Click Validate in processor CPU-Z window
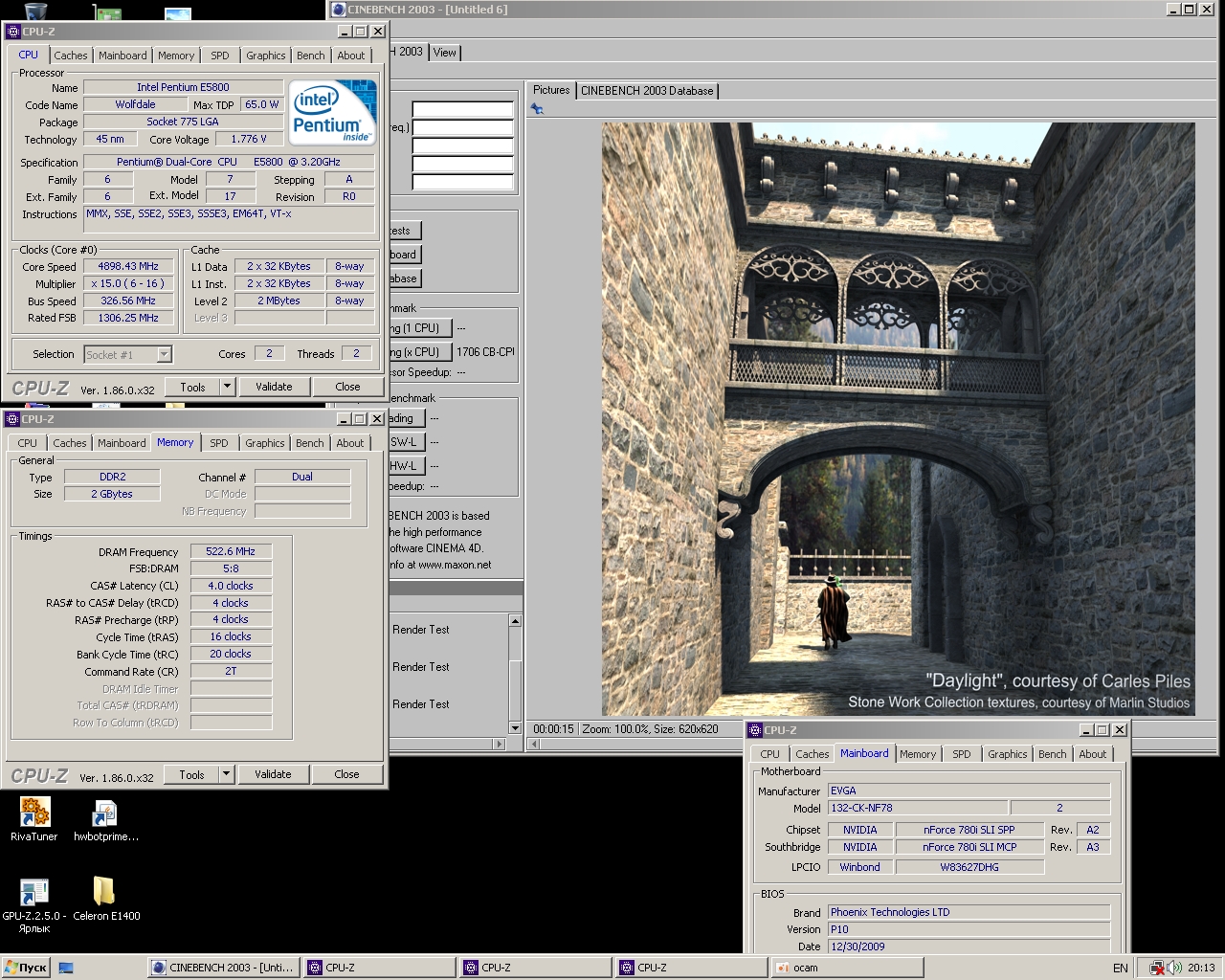The image size is (1225, 980). 274,387
